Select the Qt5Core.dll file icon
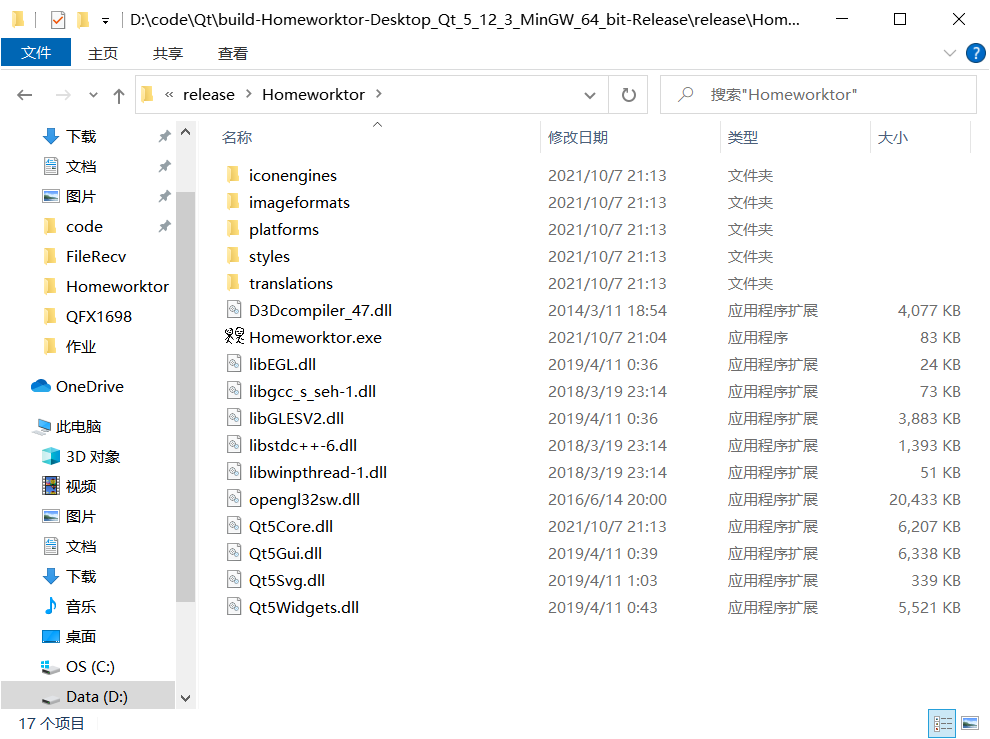The width and height of the screenshot is (990, 739). 234,525
